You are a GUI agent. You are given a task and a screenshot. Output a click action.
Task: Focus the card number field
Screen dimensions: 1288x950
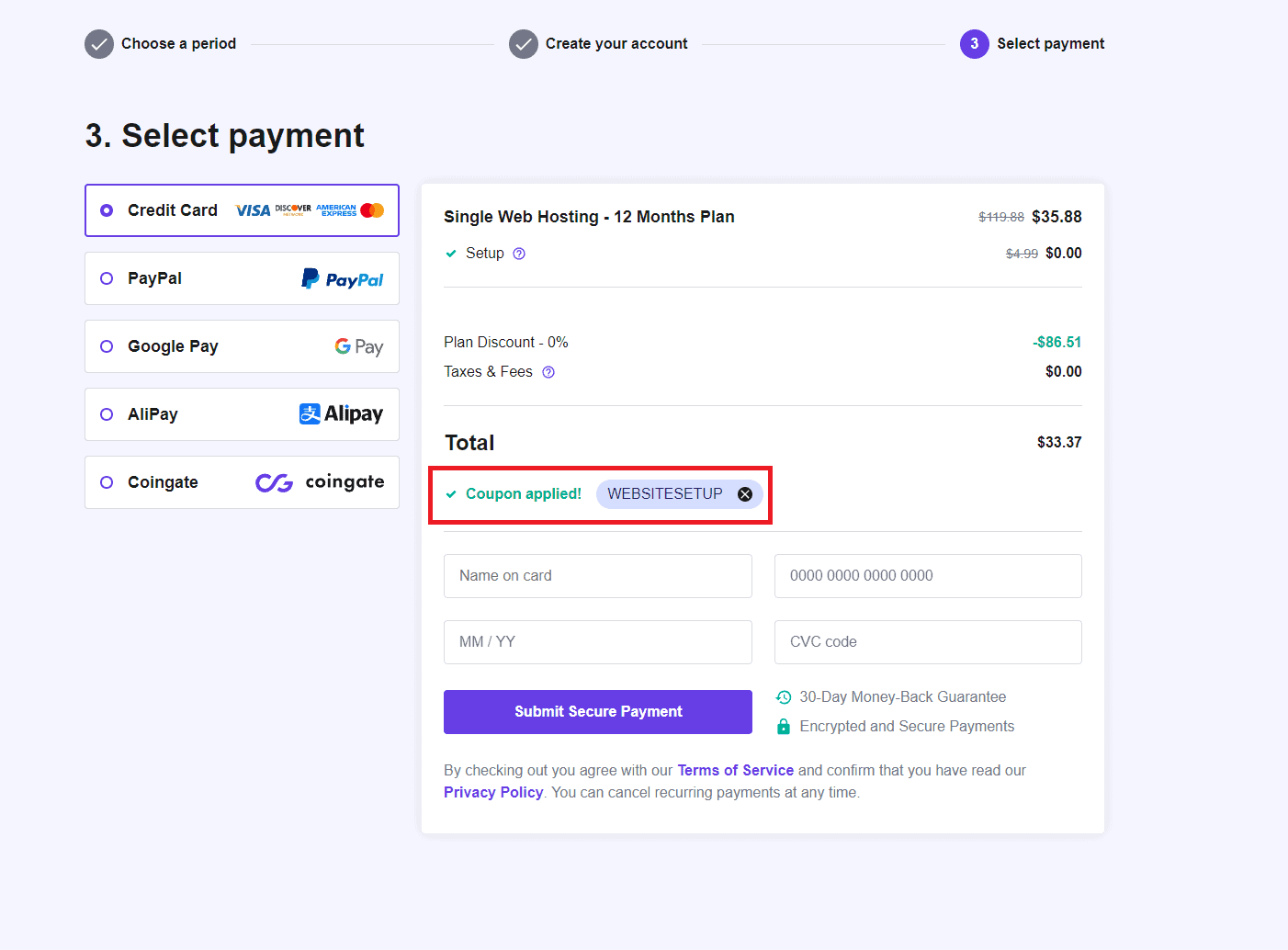pyautogui.click(x=928, y=576)
